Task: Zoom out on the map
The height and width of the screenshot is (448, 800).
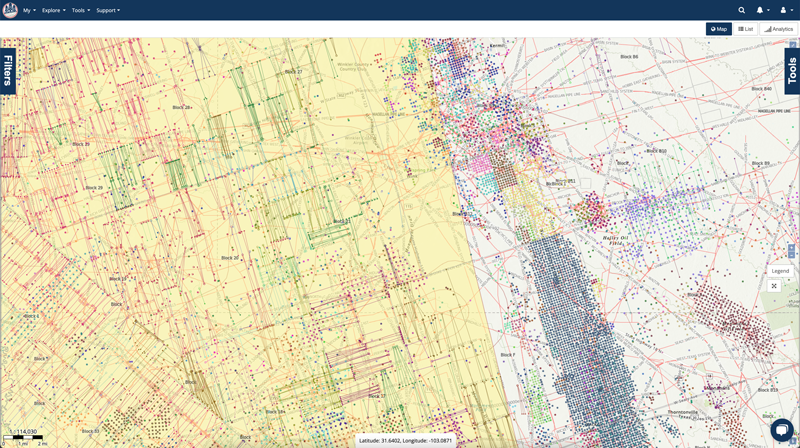Action: [x=792, y=255]
